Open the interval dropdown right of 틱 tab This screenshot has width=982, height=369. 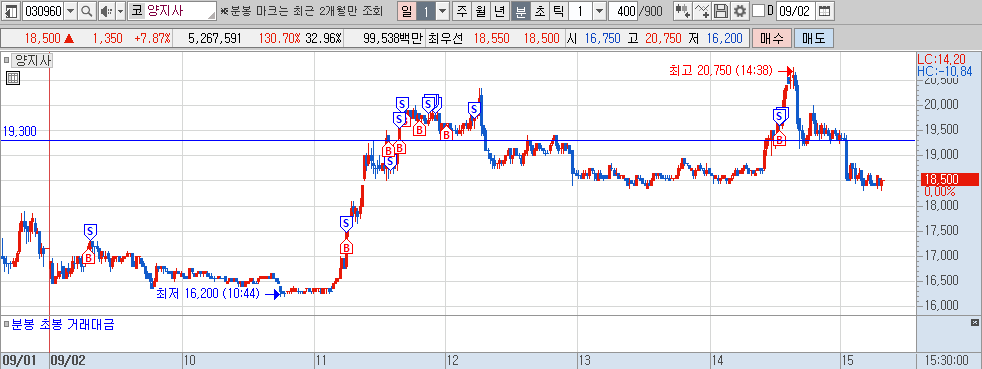click(599, 11)
